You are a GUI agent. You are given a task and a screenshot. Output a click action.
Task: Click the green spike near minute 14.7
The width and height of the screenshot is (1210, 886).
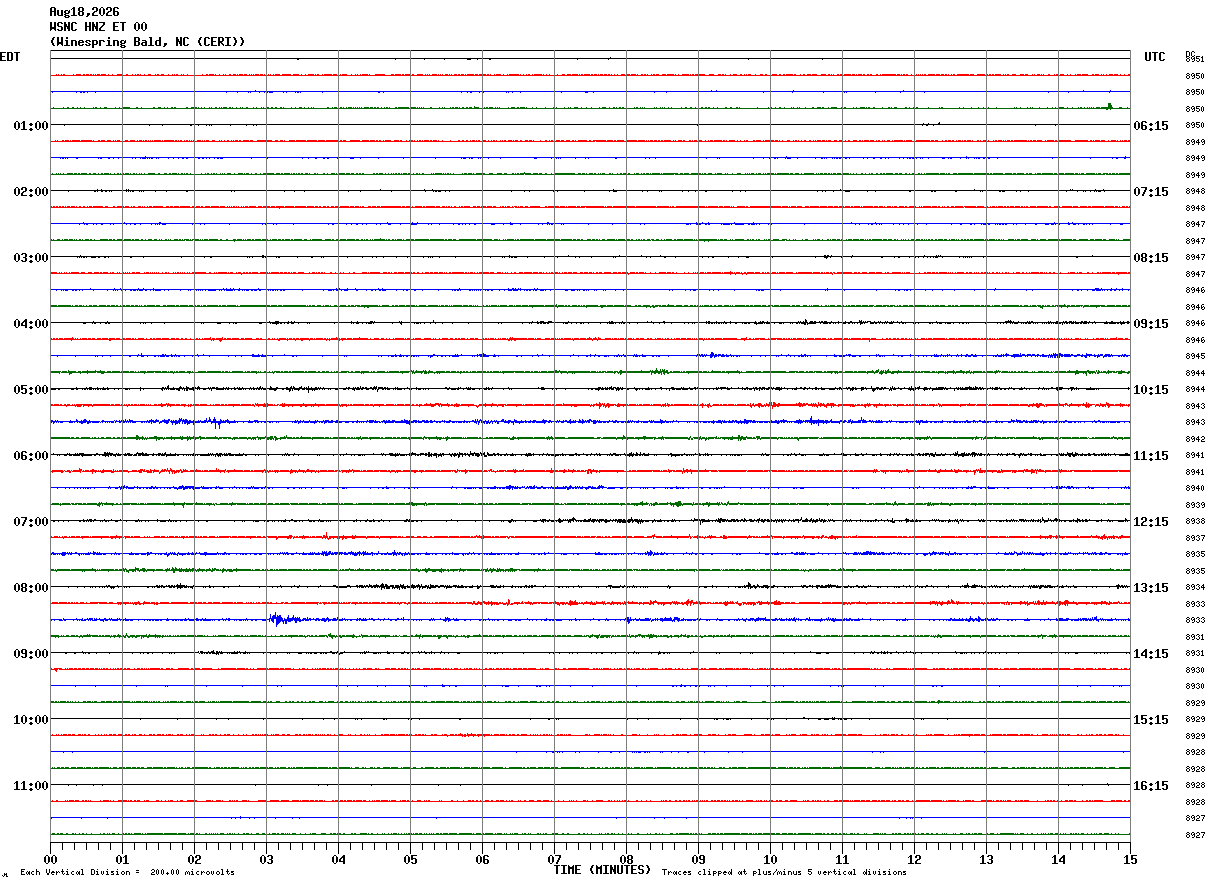pyautogui.click(x=1109, y=106)
